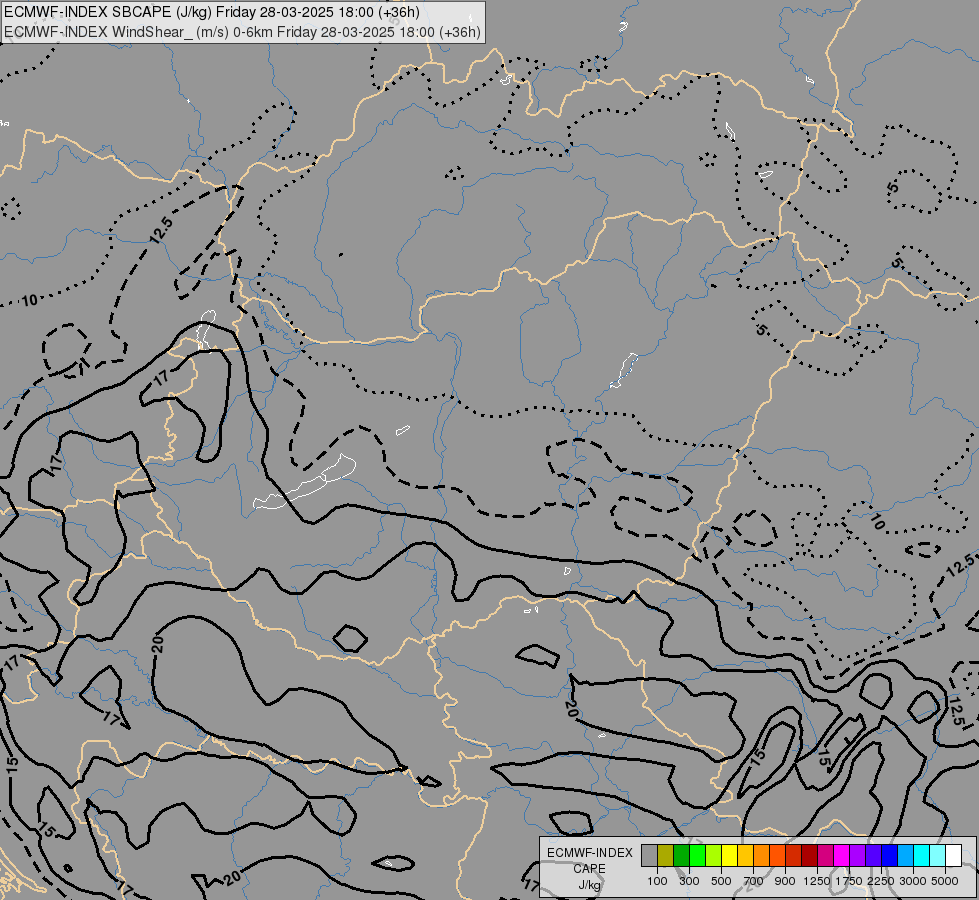Click the legend value 3000

click(x=913, y=881)
